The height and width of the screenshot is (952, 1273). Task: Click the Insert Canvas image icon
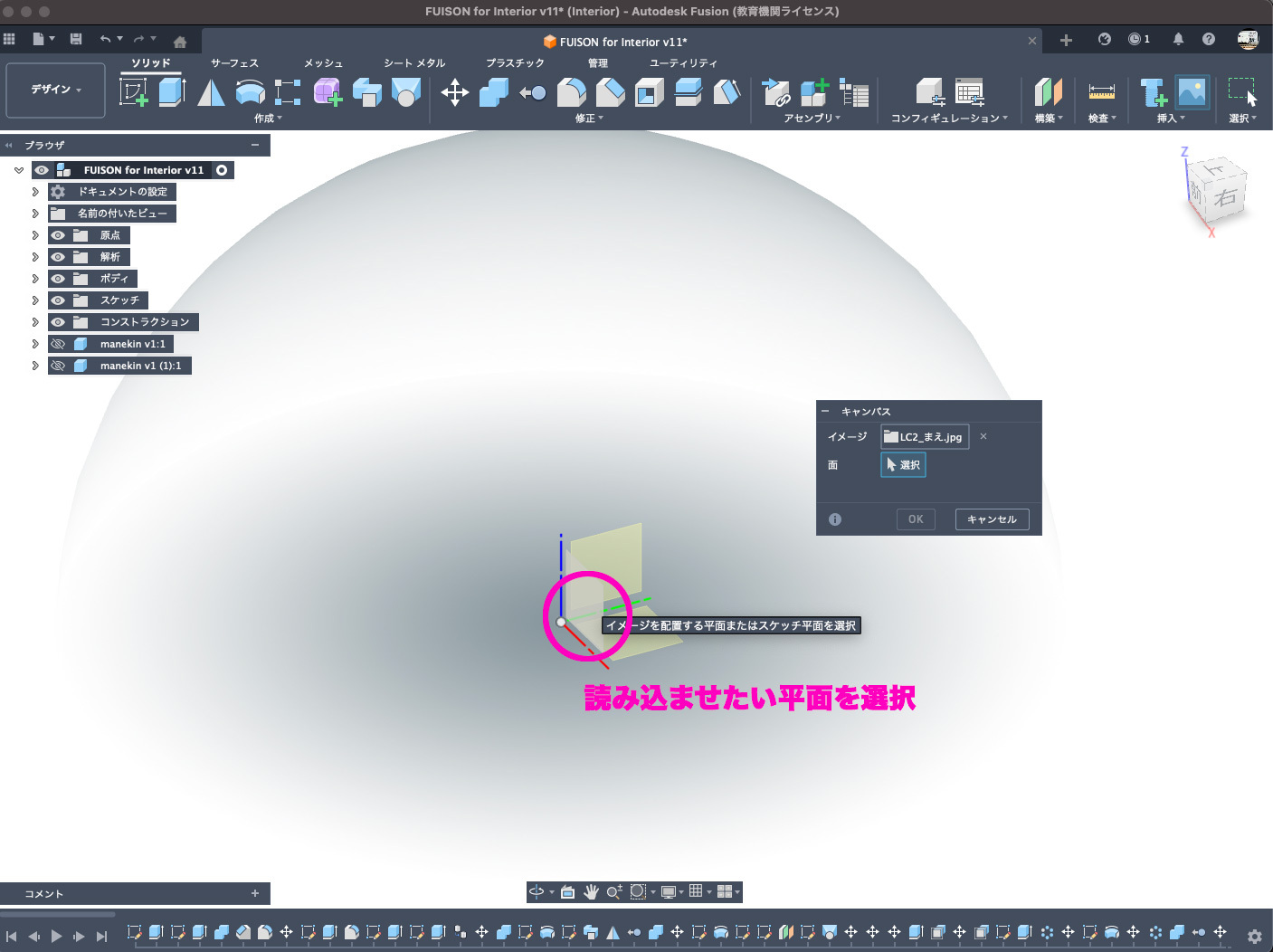coord(1192,92)
